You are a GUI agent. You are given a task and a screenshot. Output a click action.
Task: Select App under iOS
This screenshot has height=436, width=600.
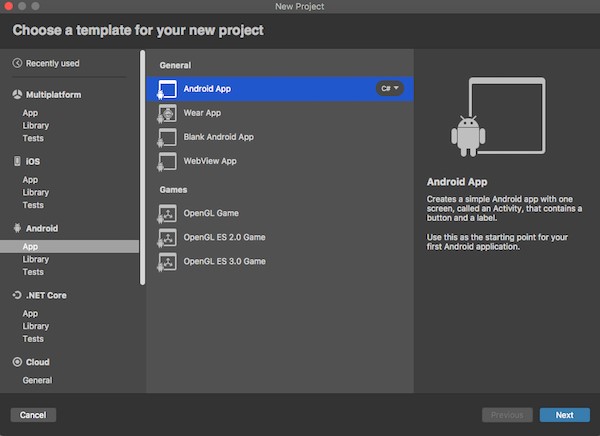pos(30,180)
